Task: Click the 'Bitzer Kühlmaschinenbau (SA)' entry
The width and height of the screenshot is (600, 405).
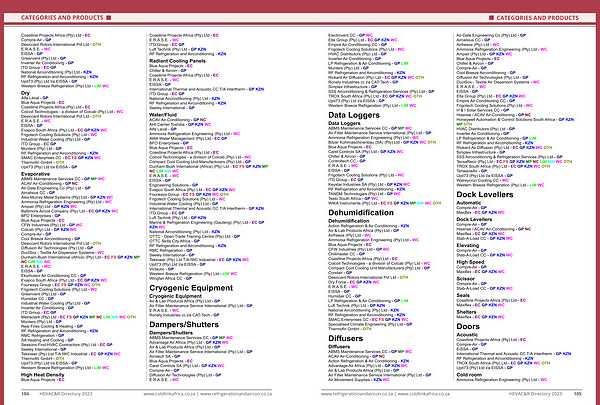Action: pos(382,142)
